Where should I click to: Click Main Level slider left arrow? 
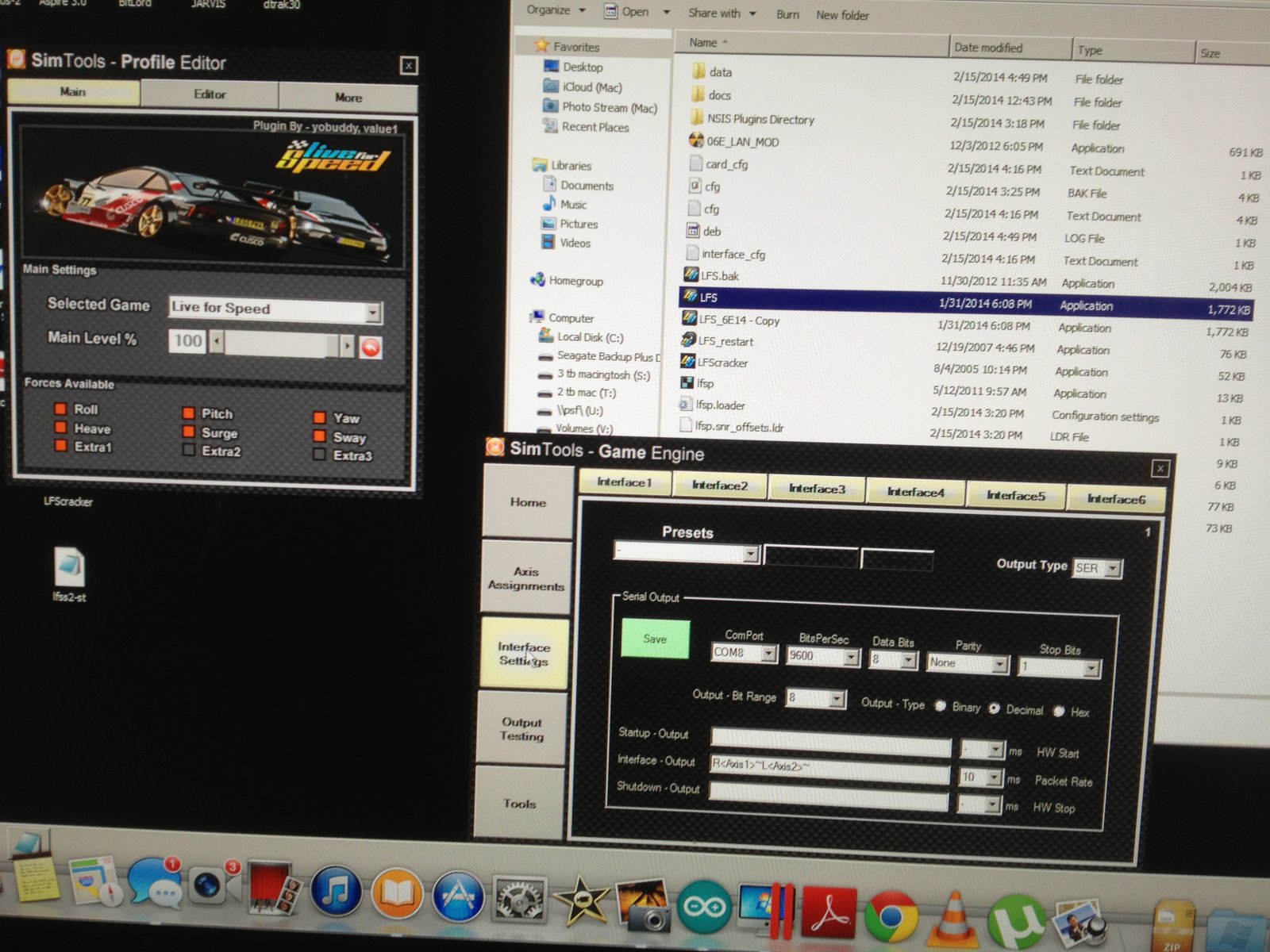coord(217,343)
